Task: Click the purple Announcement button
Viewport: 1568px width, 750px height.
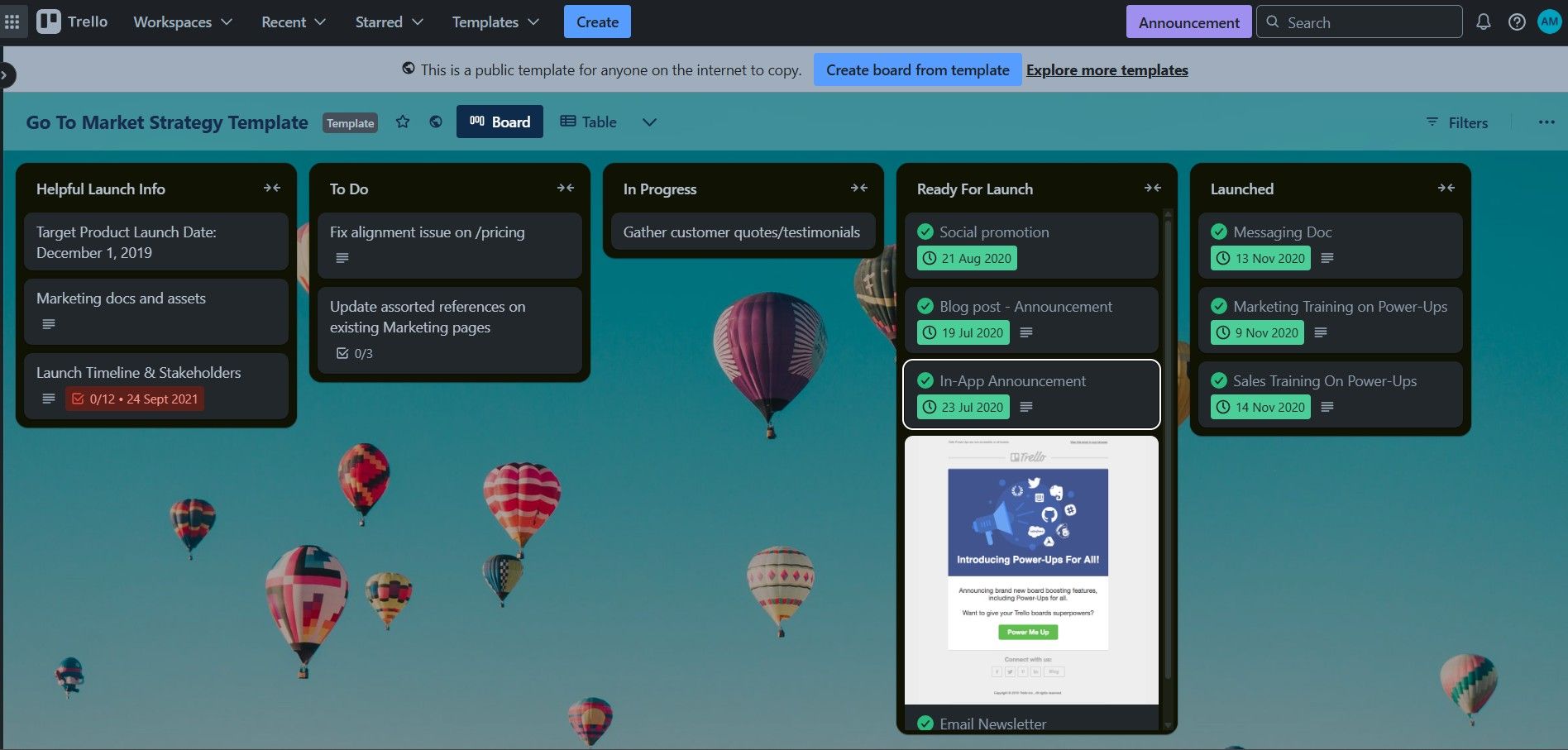Action: [x=1188, y=22]
